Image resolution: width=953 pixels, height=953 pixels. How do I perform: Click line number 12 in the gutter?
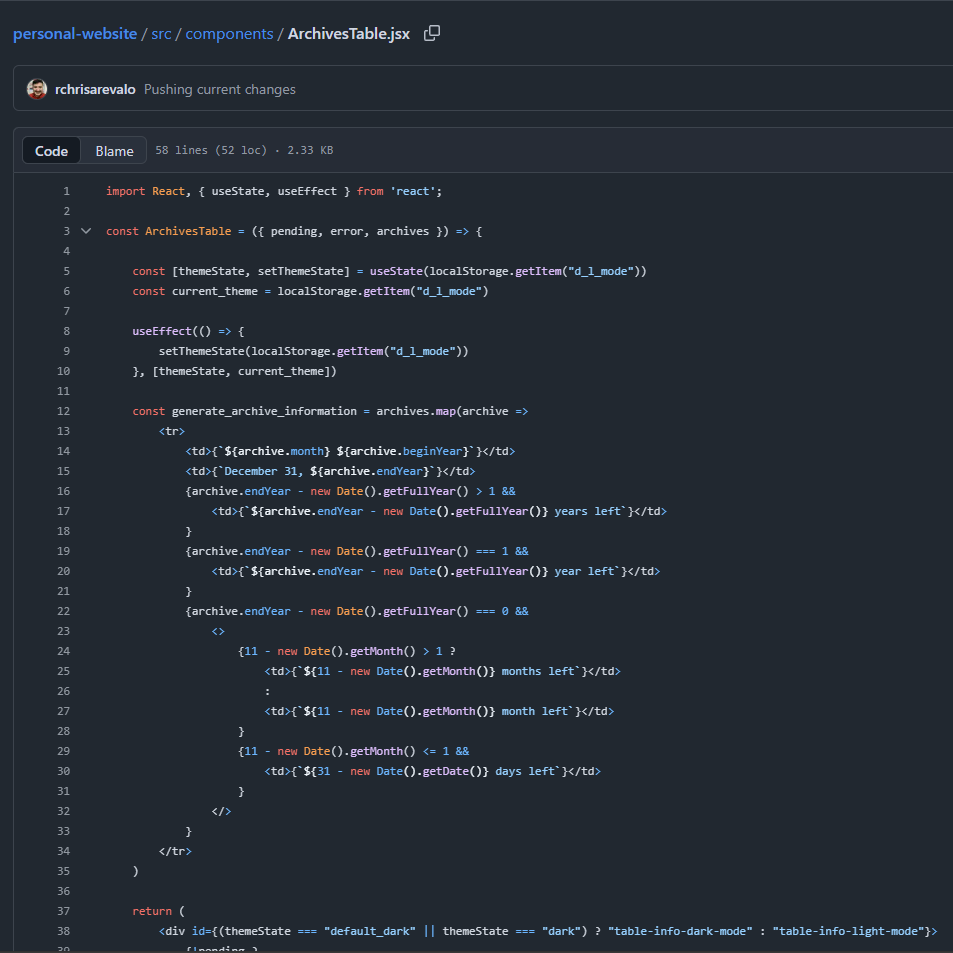click(x=63, y=411)
